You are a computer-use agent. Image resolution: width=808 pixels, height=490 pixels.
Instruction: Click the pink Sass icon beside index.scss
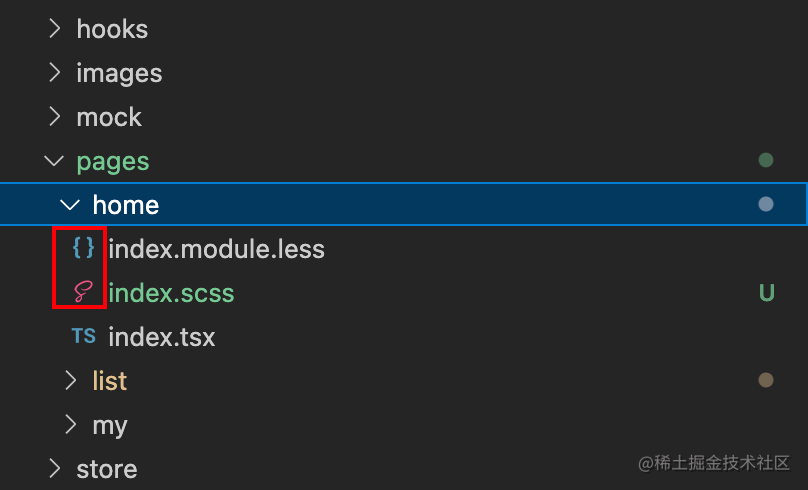[x=83, y=292]
